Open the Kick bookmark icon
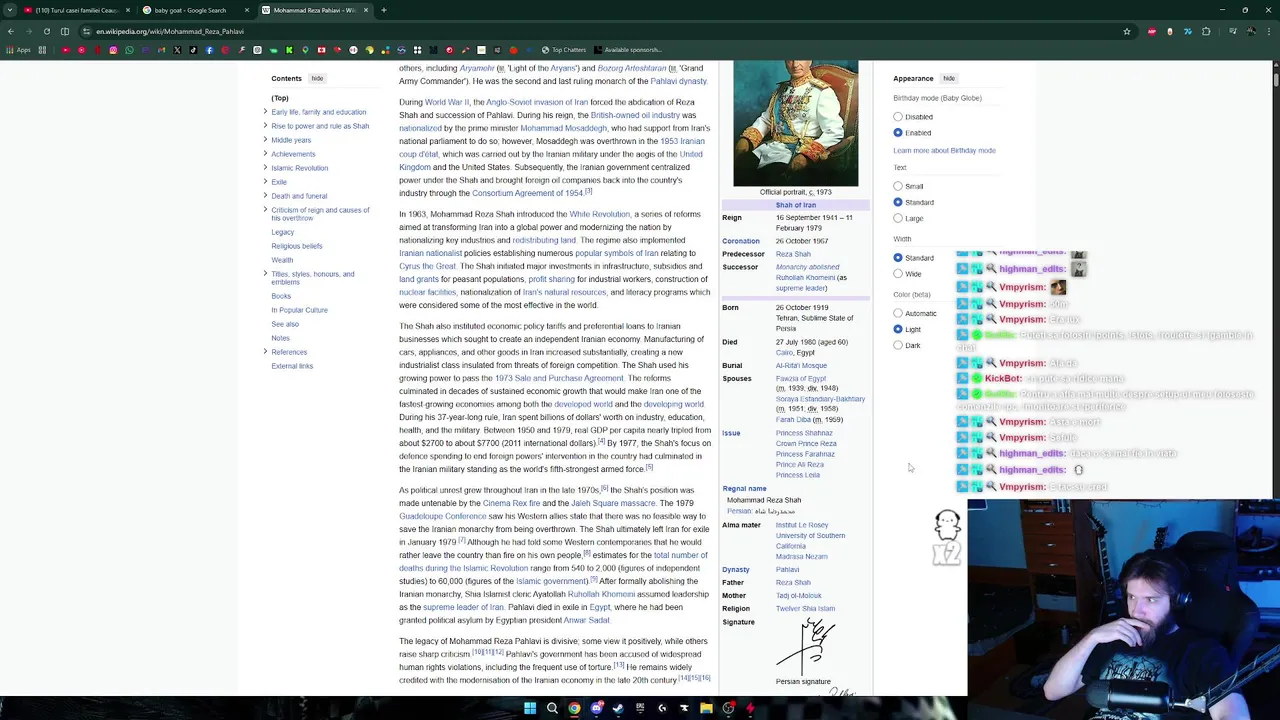This screenshot has height=720, width=1280. [289, 50]
